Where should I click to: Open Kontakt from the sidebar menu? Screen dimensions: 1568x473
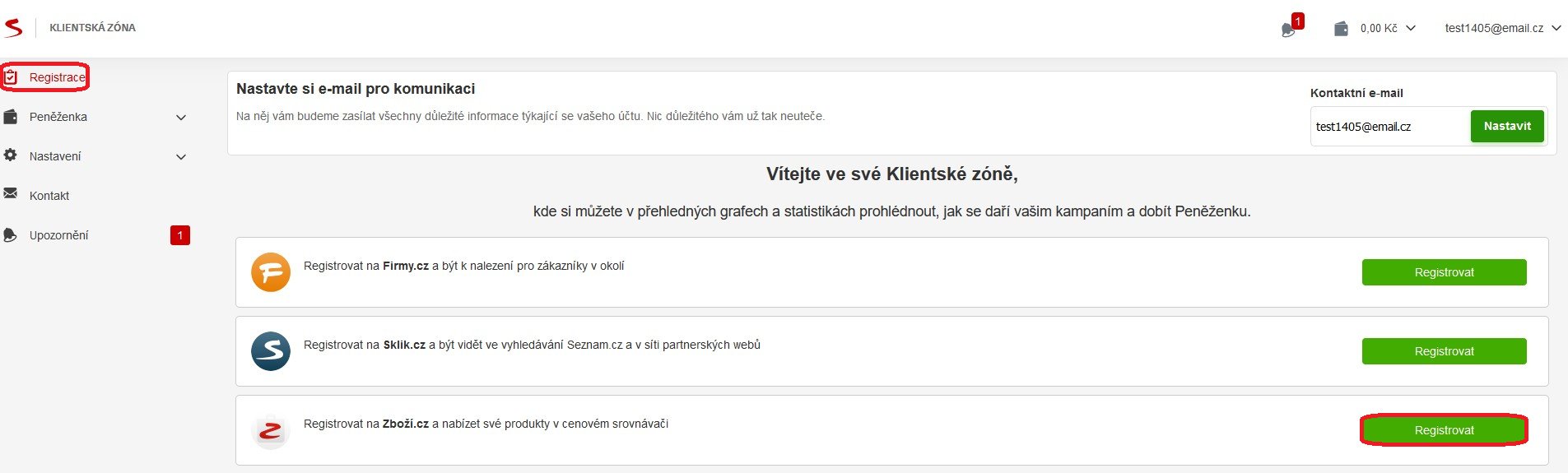tap(49, 196)
